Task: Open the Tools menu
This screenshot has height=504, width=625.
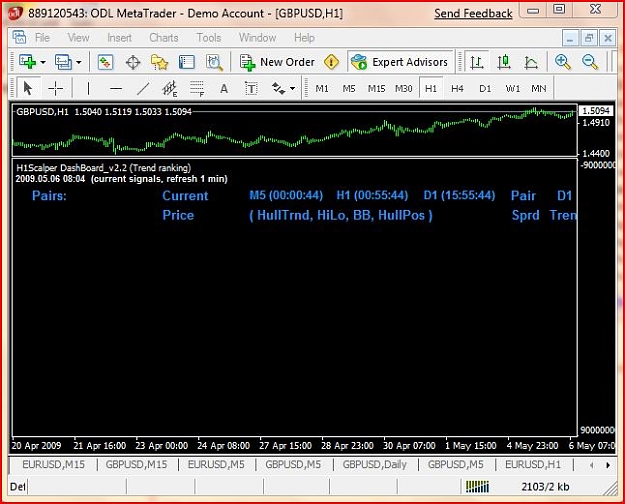Action: coord(208,38)
